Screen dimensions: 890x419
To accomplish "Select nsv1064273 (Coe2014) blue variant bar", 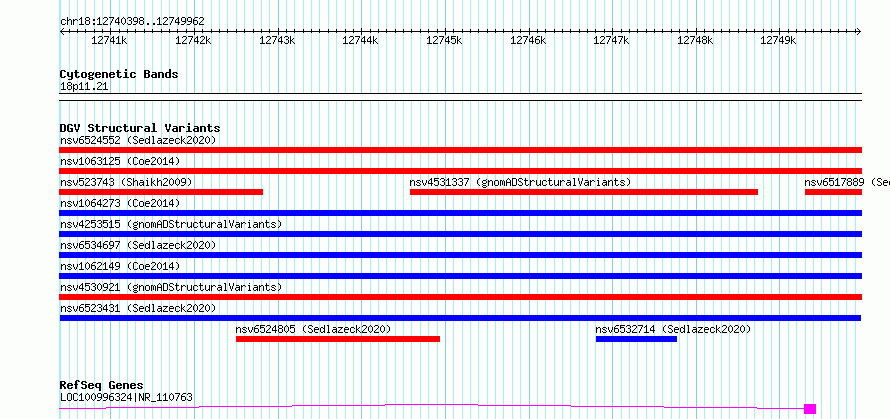I will [460, 213].
